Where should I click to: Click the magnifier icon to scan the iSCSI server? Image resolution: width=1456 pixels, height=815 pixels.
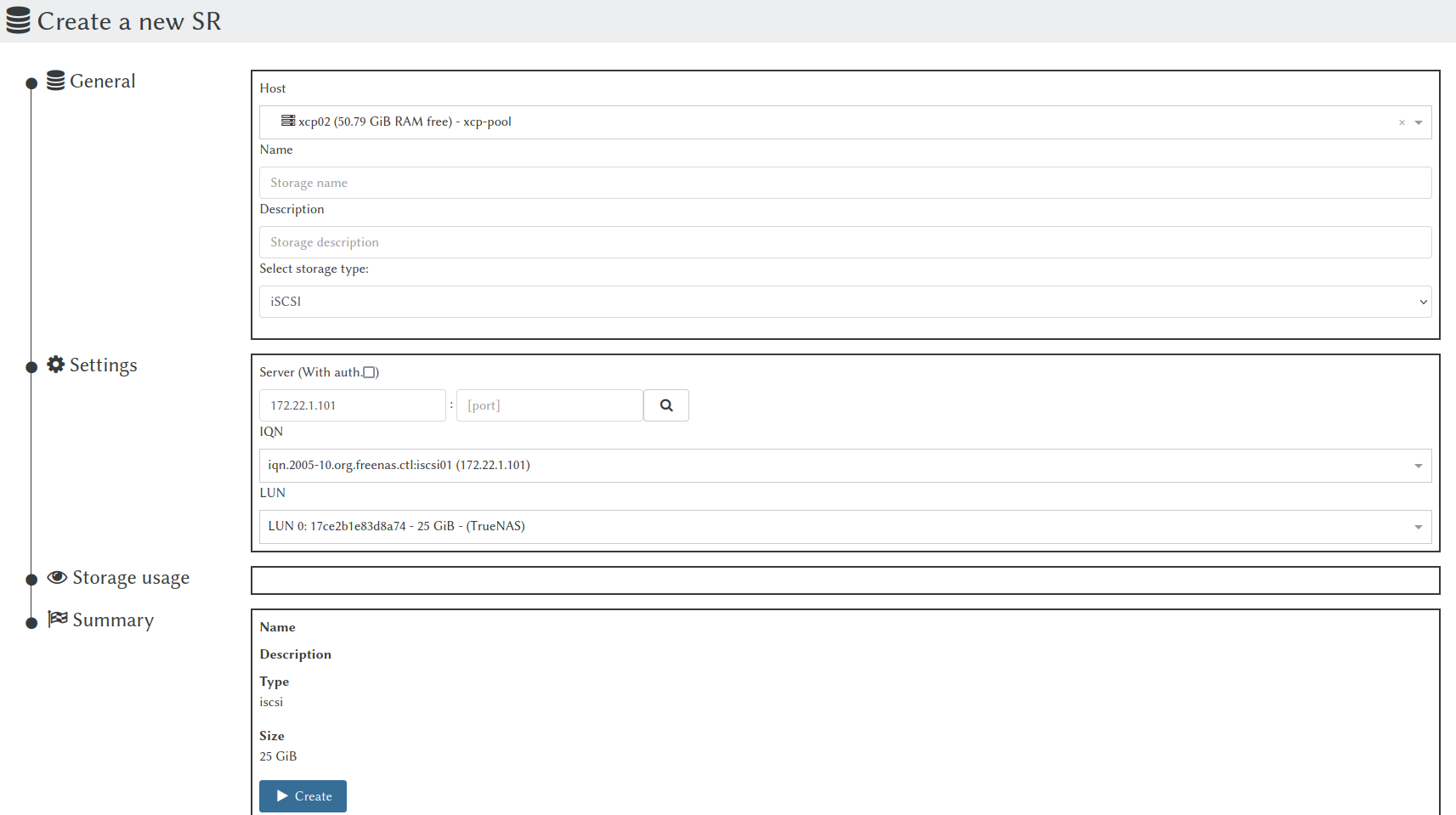[x=666, y=405]
